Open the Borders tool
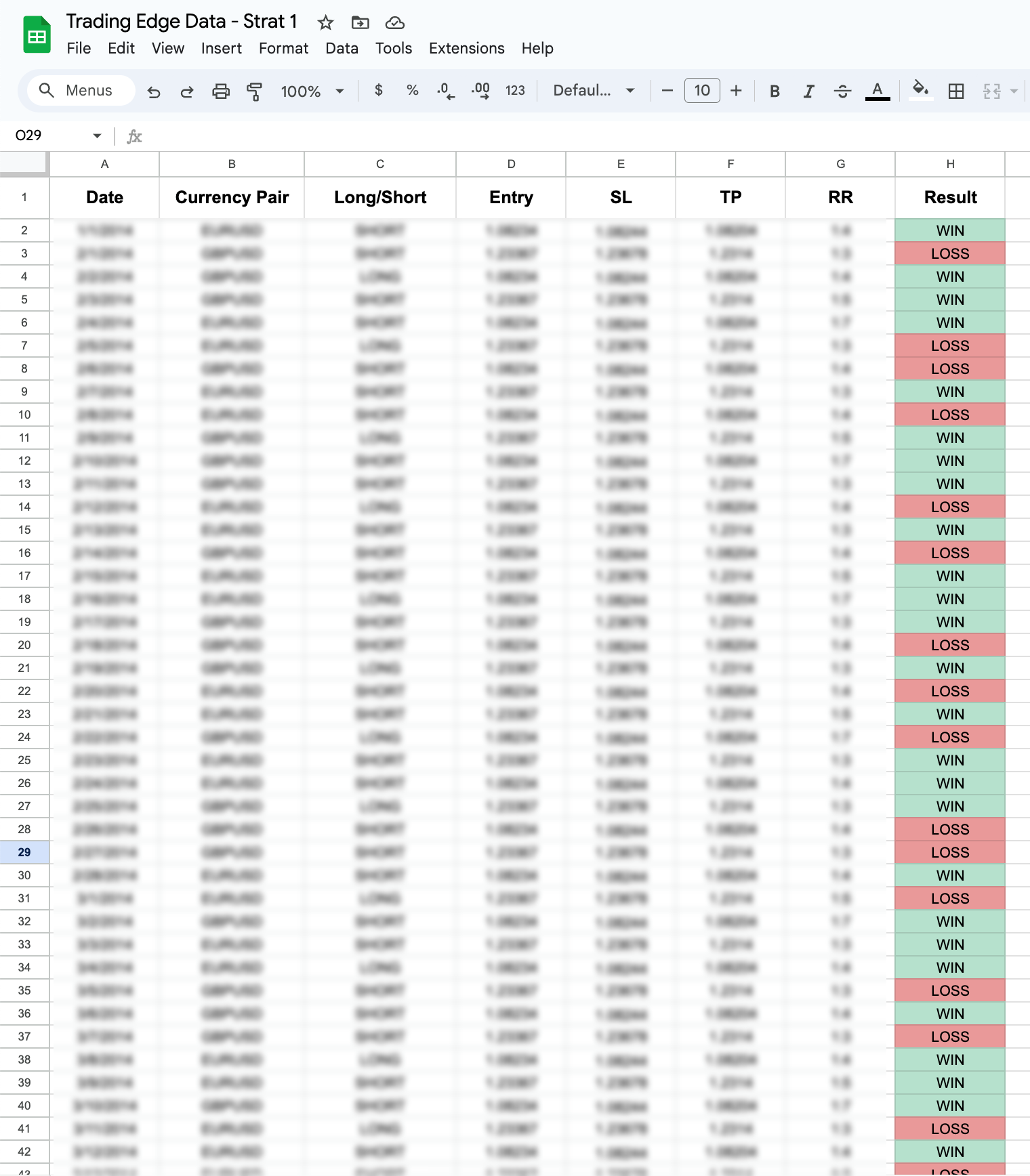1030x1176 pixels. 956,91
